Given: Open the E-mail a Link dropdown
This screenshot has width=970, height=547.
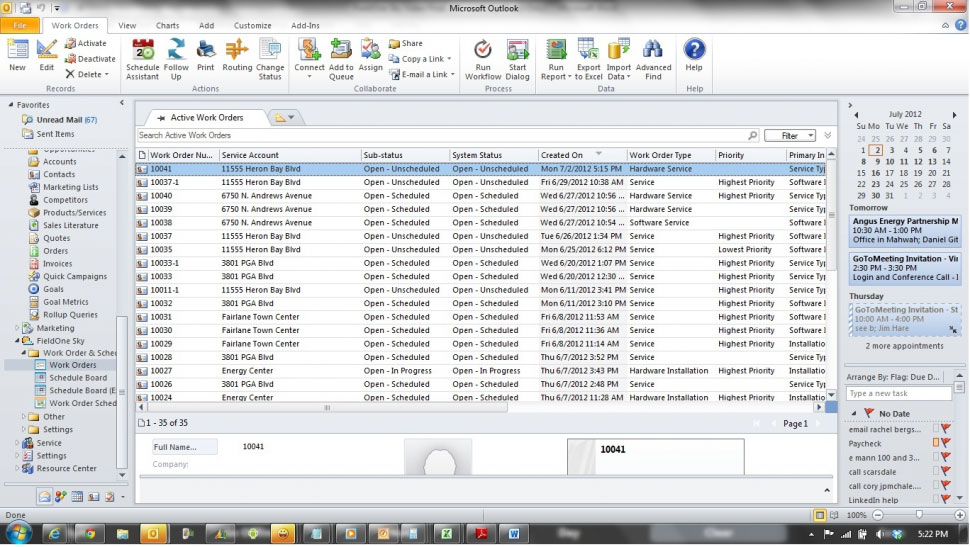Looking at the screenshot, I should click(x=453, y=75).
